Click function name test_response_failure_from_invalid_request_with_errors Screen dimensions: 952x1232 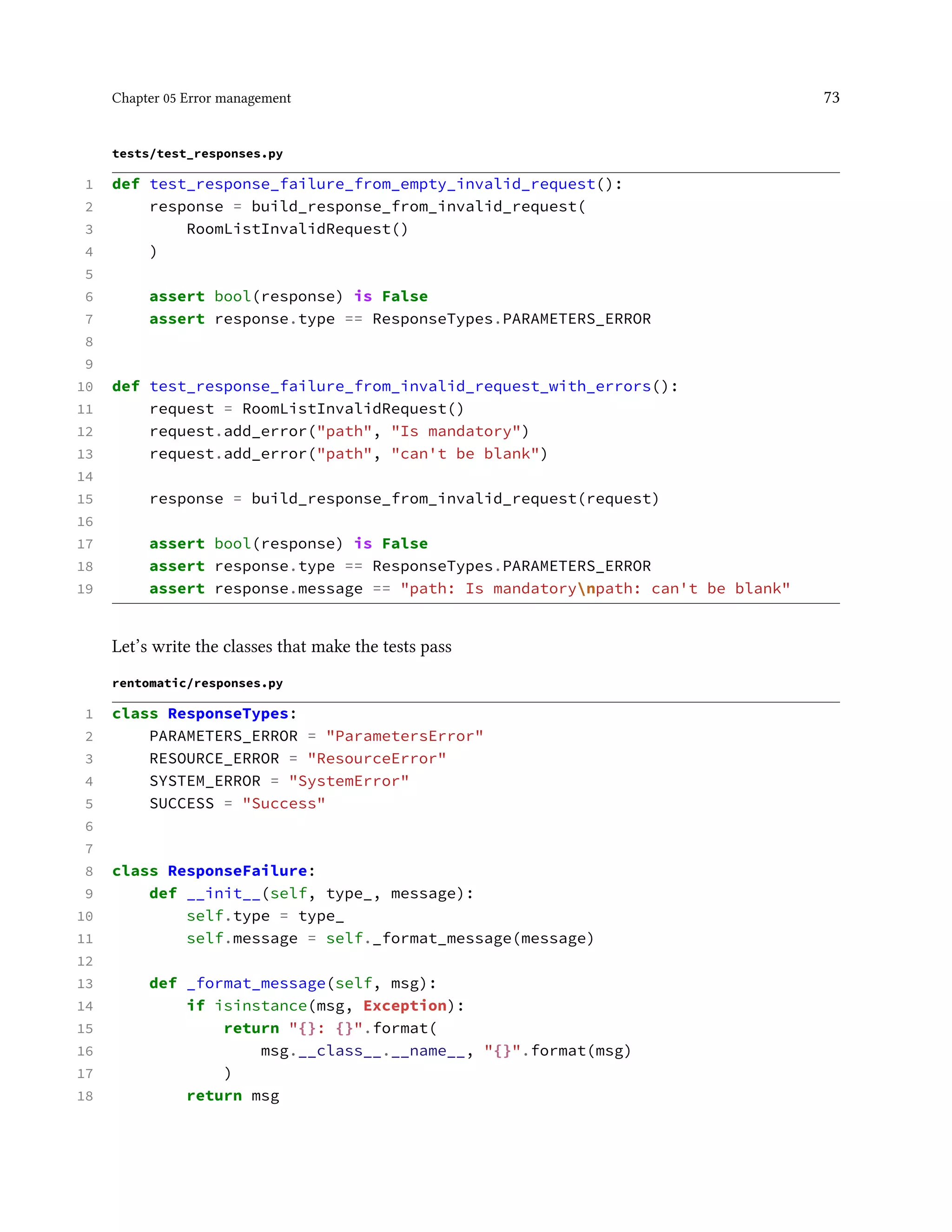click(x=400, y=386)
